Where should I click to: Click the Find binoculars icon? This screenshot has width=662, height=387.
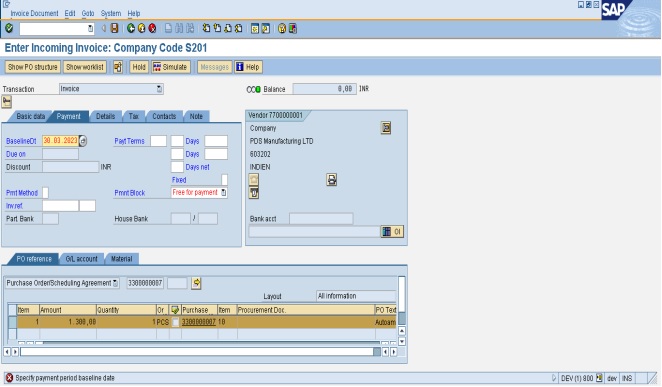[179, 28]
